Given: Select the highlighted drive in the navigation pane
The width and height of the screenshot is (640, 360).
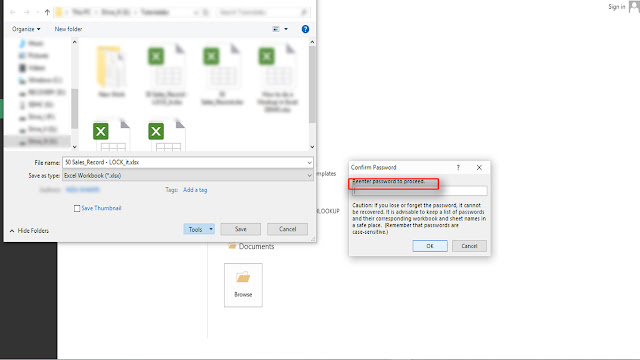Looking at the screenshot, I should 38,141.
